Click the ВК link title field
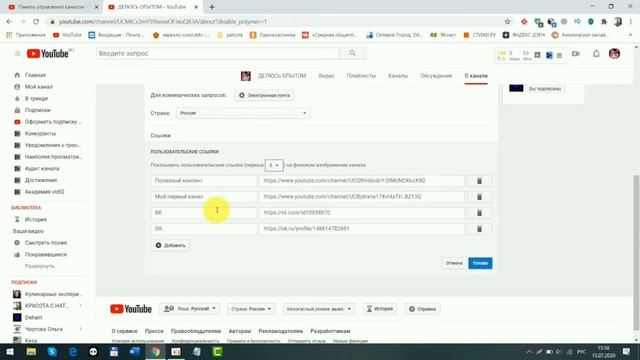Screen dimensions: 640x360 click(204, 213)
